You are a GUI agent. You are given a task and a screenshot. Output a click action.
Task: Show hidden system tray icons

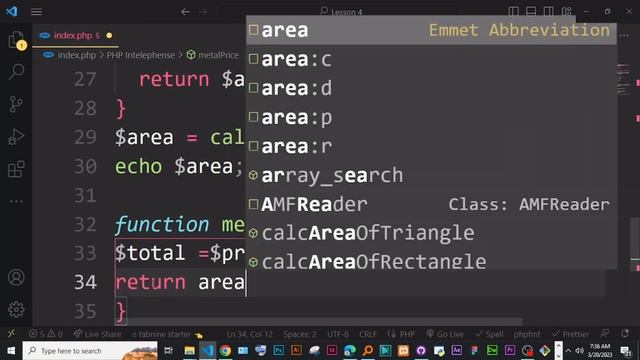coord(568,351)
